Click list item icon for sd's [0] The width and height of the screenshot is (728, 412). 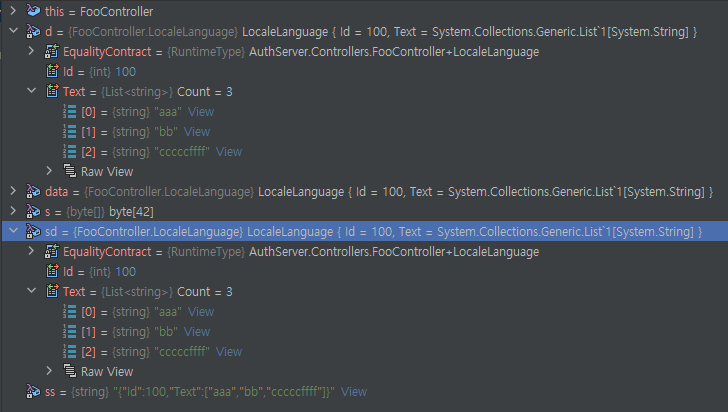pos(69,312)
